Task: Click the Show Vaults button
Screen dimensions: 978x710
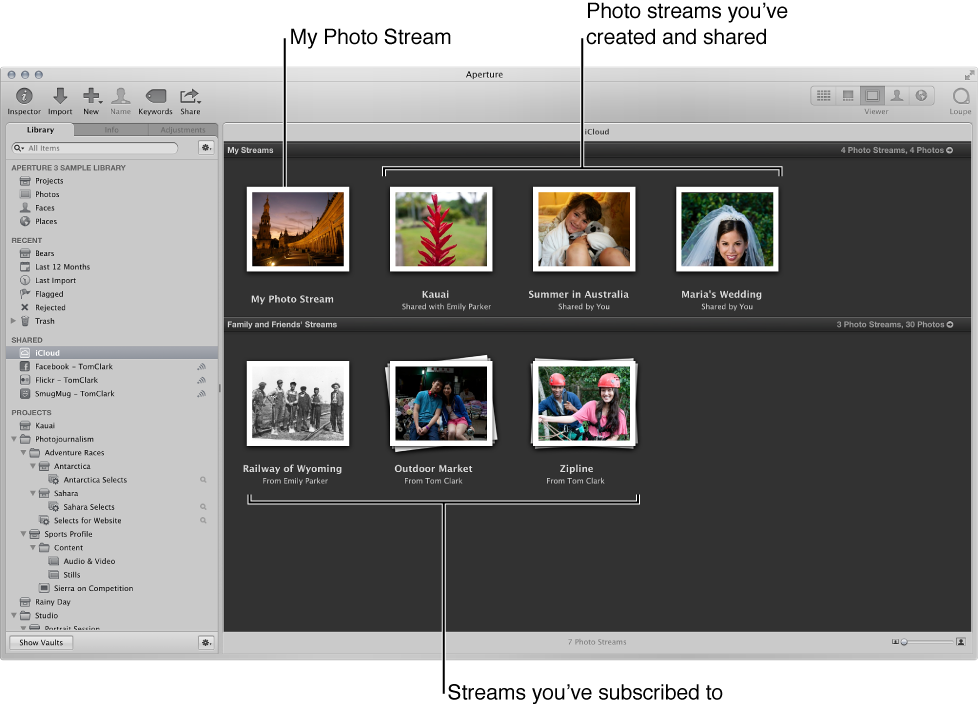Action: coord(40,642)
